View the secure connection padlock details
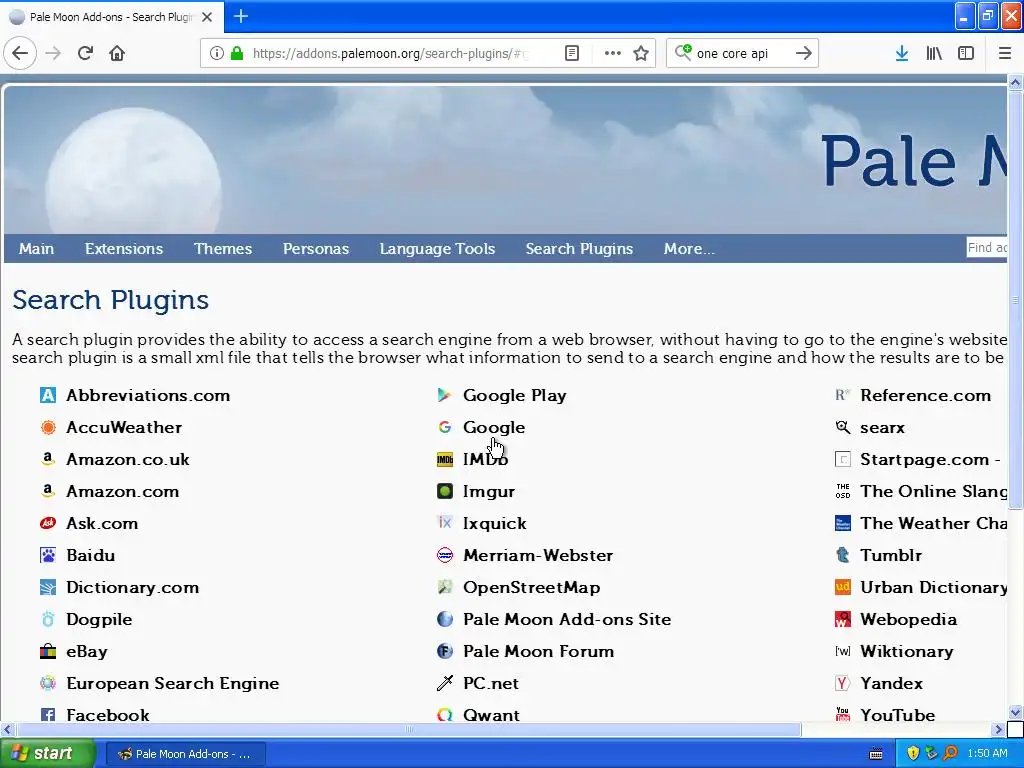This screenshot has height=768, width=1024. point(237,53)
